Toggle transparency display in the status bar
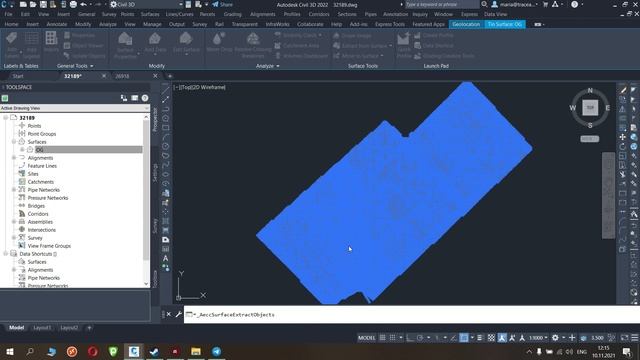This screenshot has height=360, width=640. pyautogui.click(x=491, y=338)
